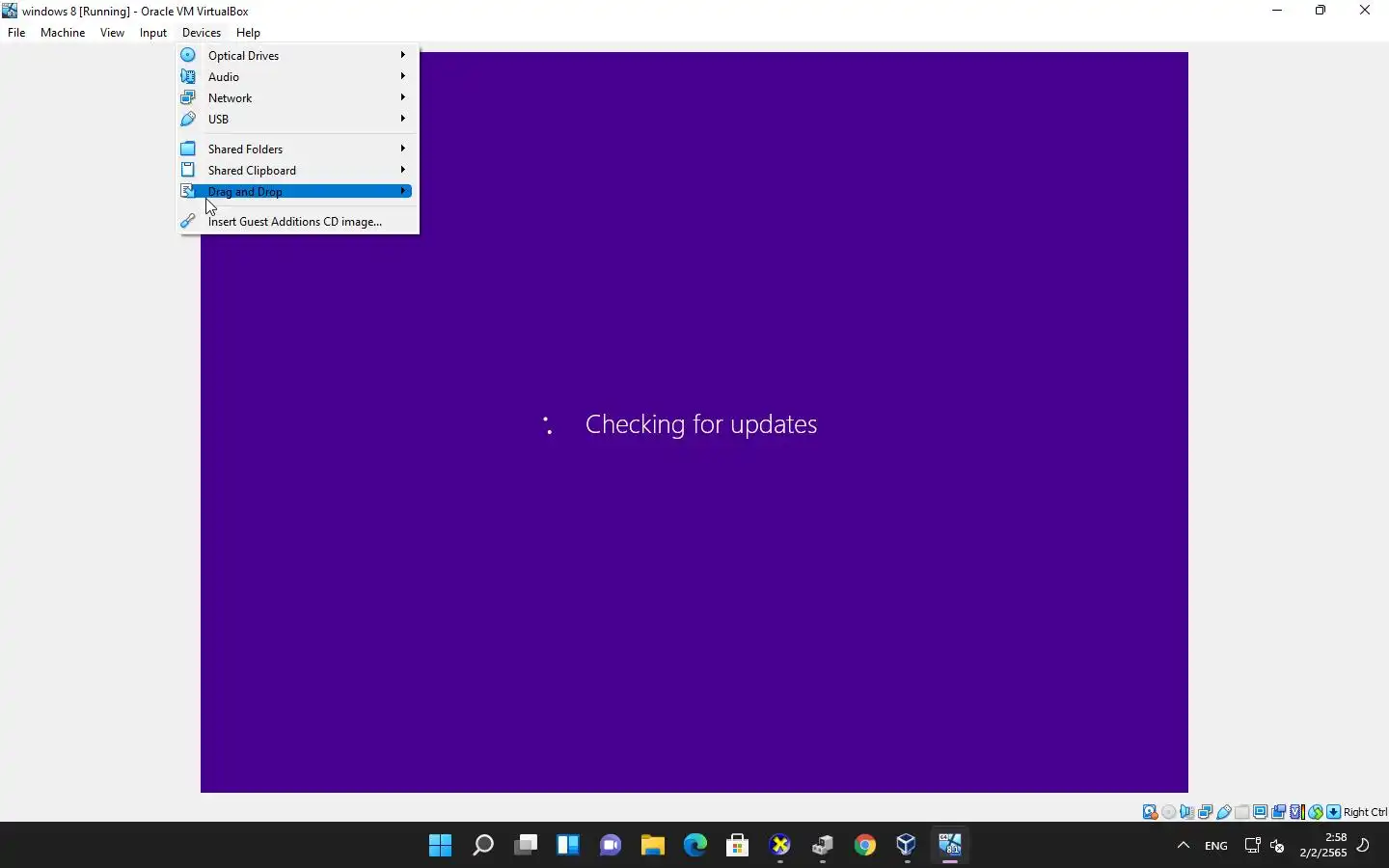Open the Machine menu
1389x868 pixels.
click(x=63, y=32)
